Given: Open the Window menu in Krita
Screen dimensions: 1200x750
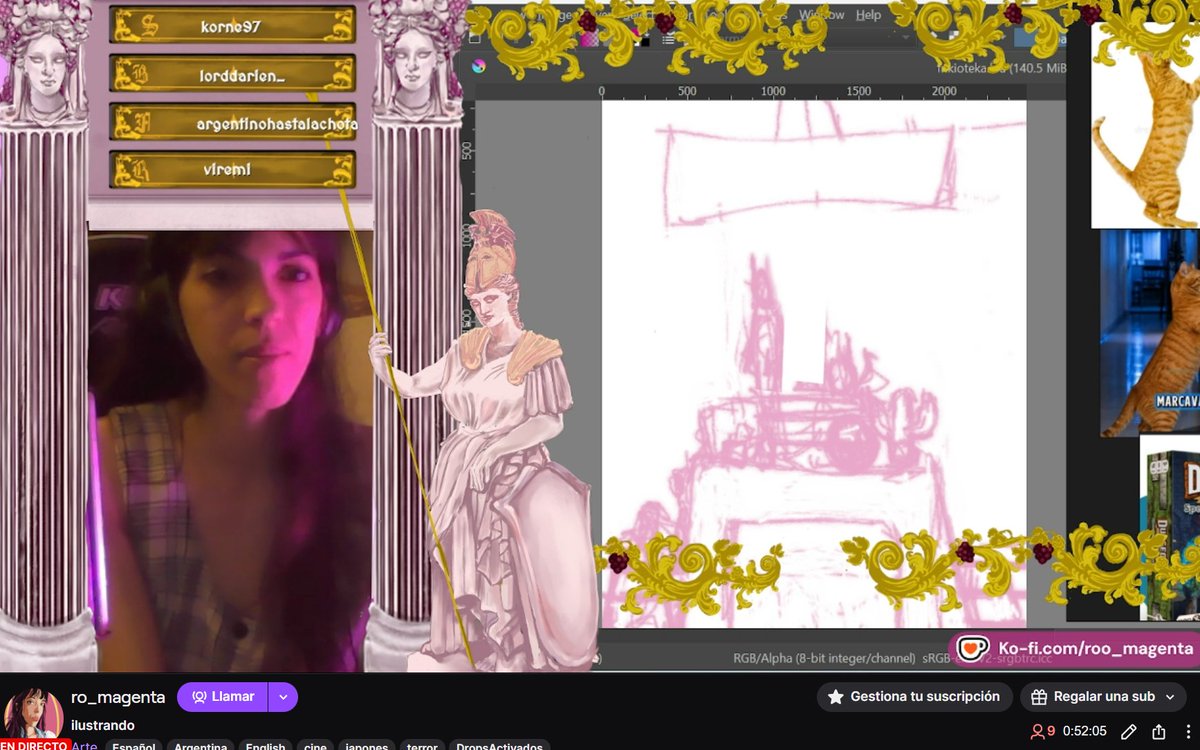Looking at the screenshot, I should (822, 15).
